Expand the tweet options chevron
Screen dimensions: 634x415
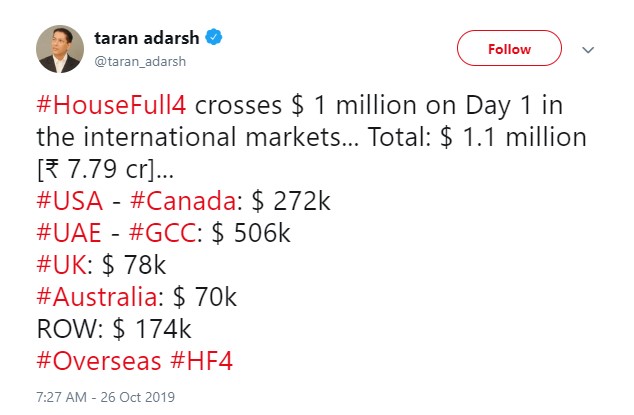(588, 49)
